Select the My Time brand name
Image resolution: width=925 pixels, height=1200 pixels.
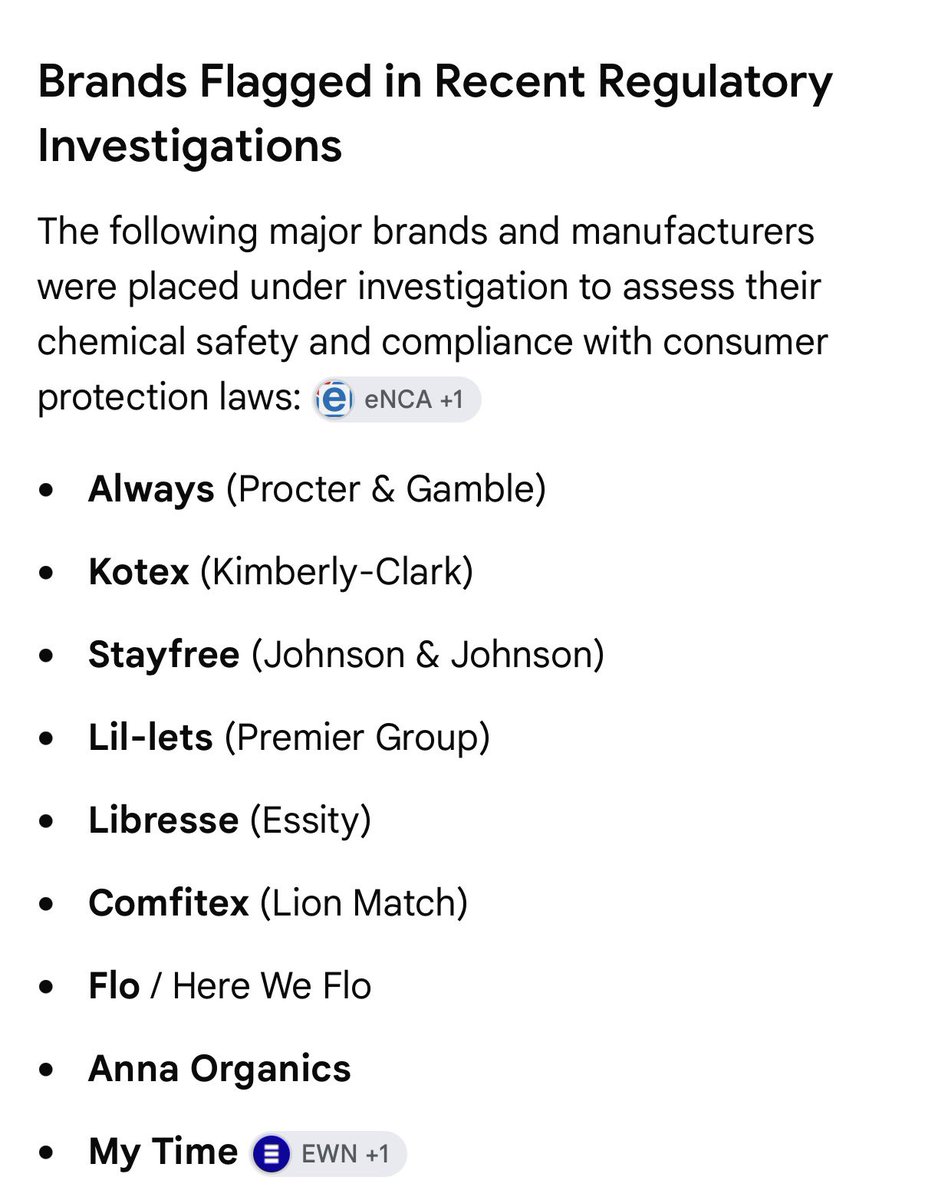click(x=163, y=1153)
